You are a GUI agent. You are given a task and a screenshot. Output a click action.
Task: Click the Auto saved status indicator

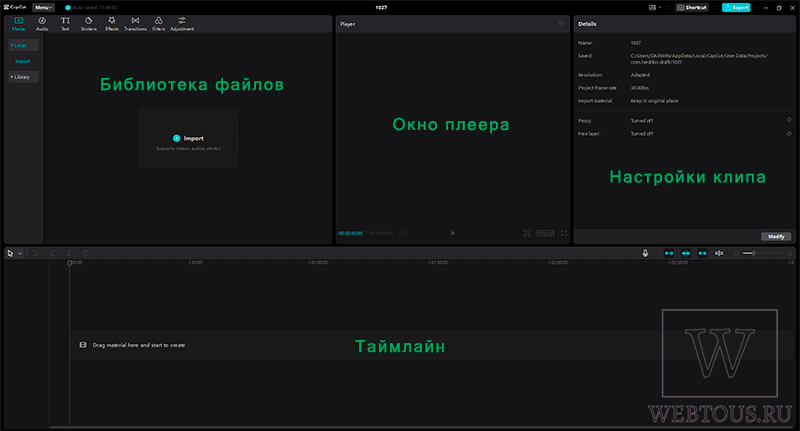91,8
